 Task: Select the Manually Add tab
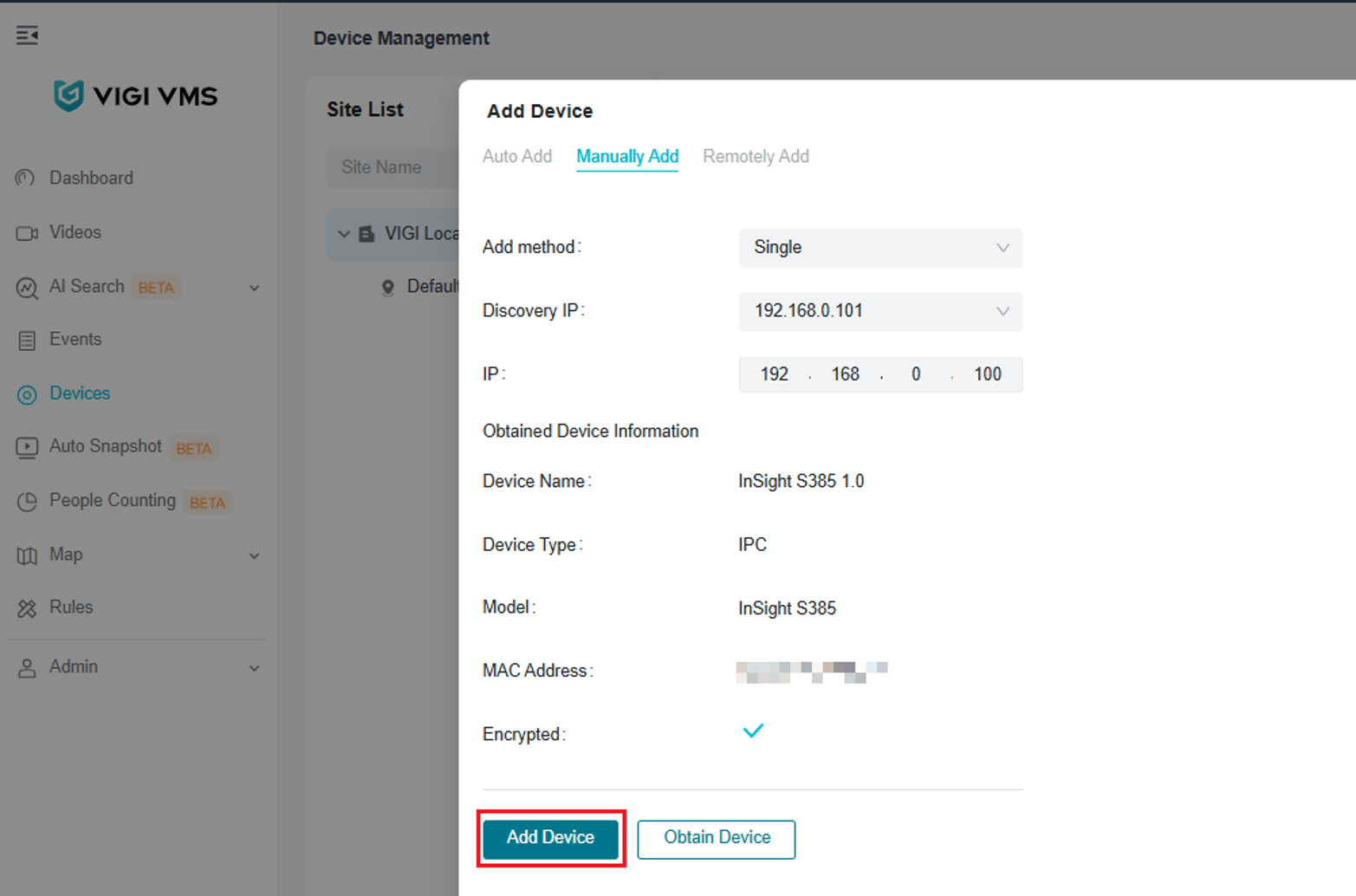(x=627, y=157)
